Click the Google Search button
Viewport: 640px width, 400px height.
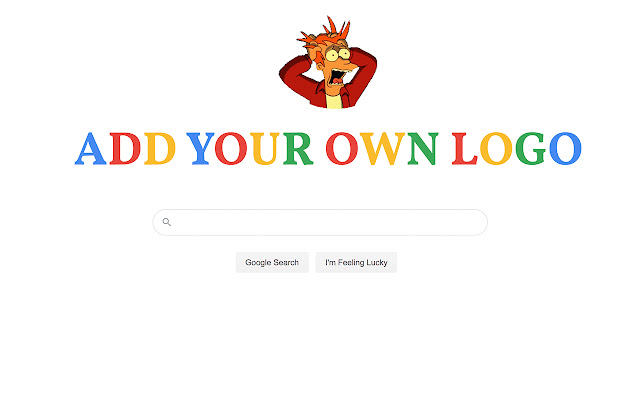coord(272,262)
